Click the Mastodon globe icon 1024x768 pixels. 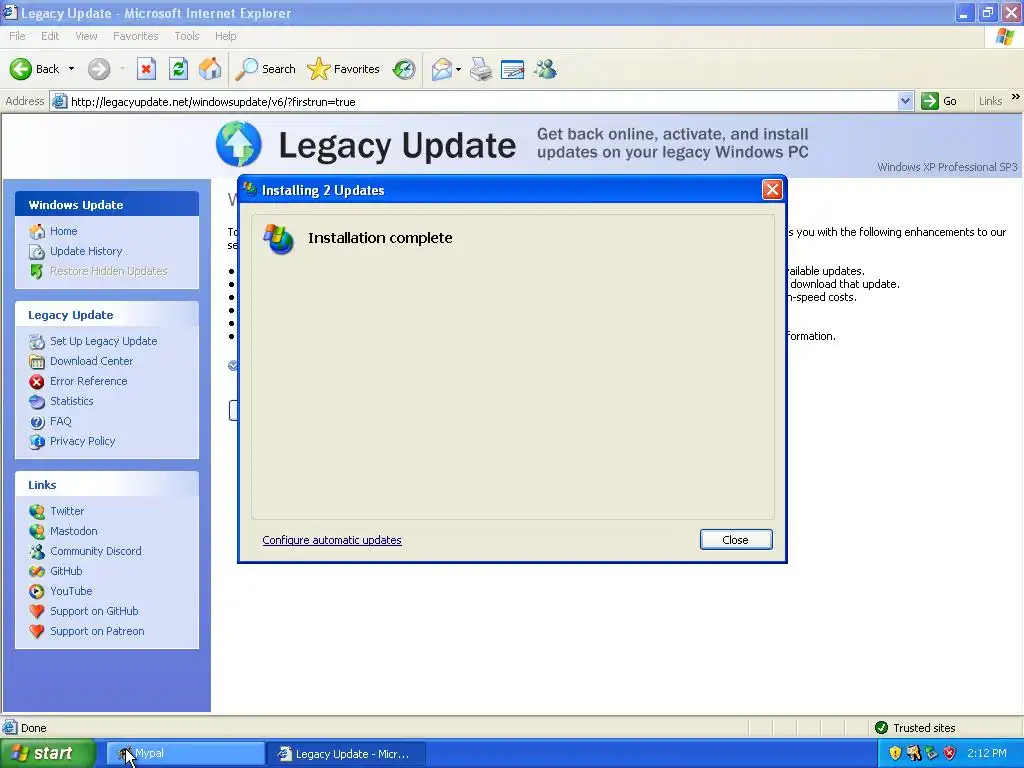(x=37, y=532)
